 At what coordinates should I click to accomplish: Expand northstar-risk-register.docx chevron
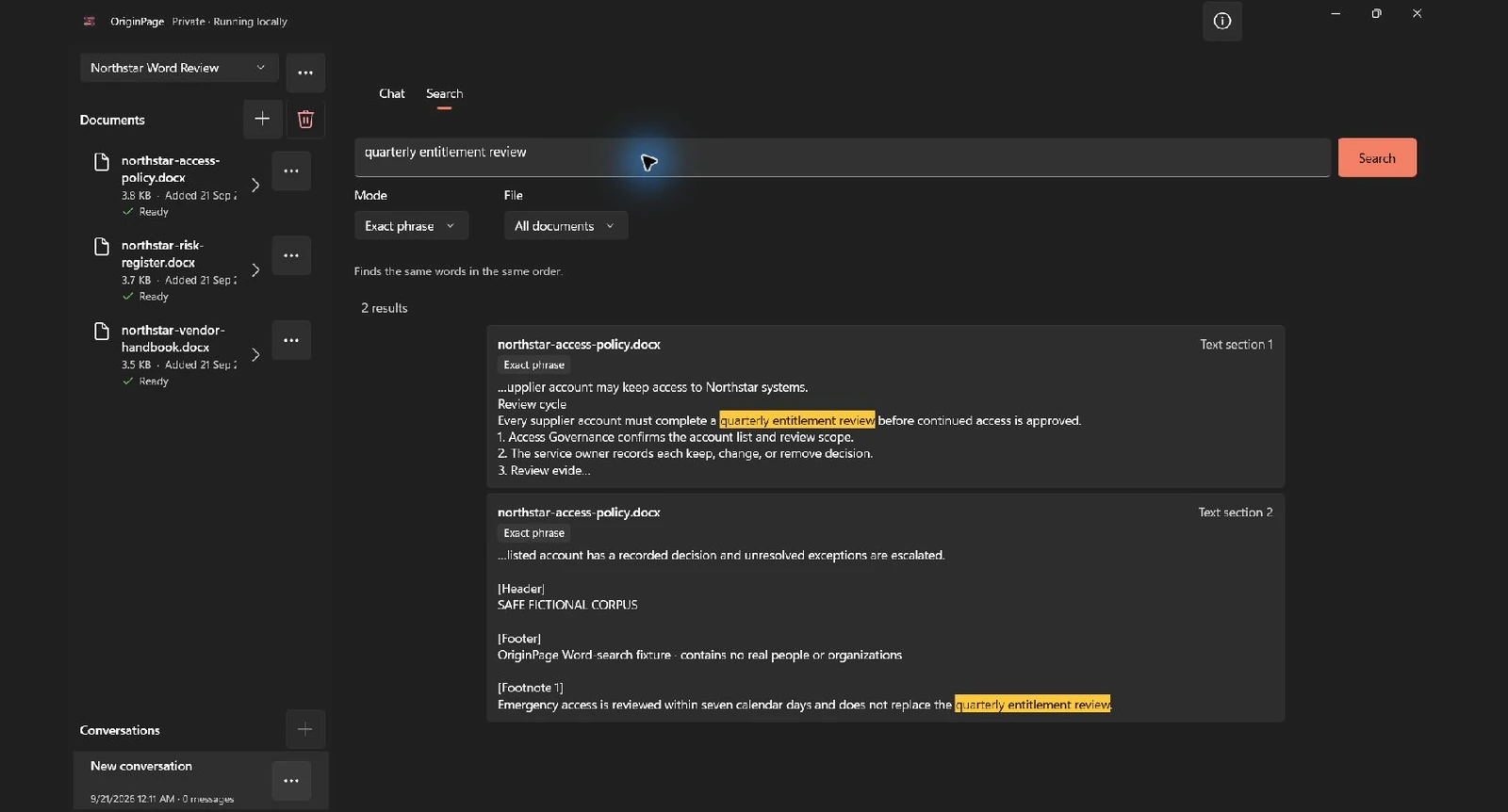pyautogui.click(x=255, y=269)
